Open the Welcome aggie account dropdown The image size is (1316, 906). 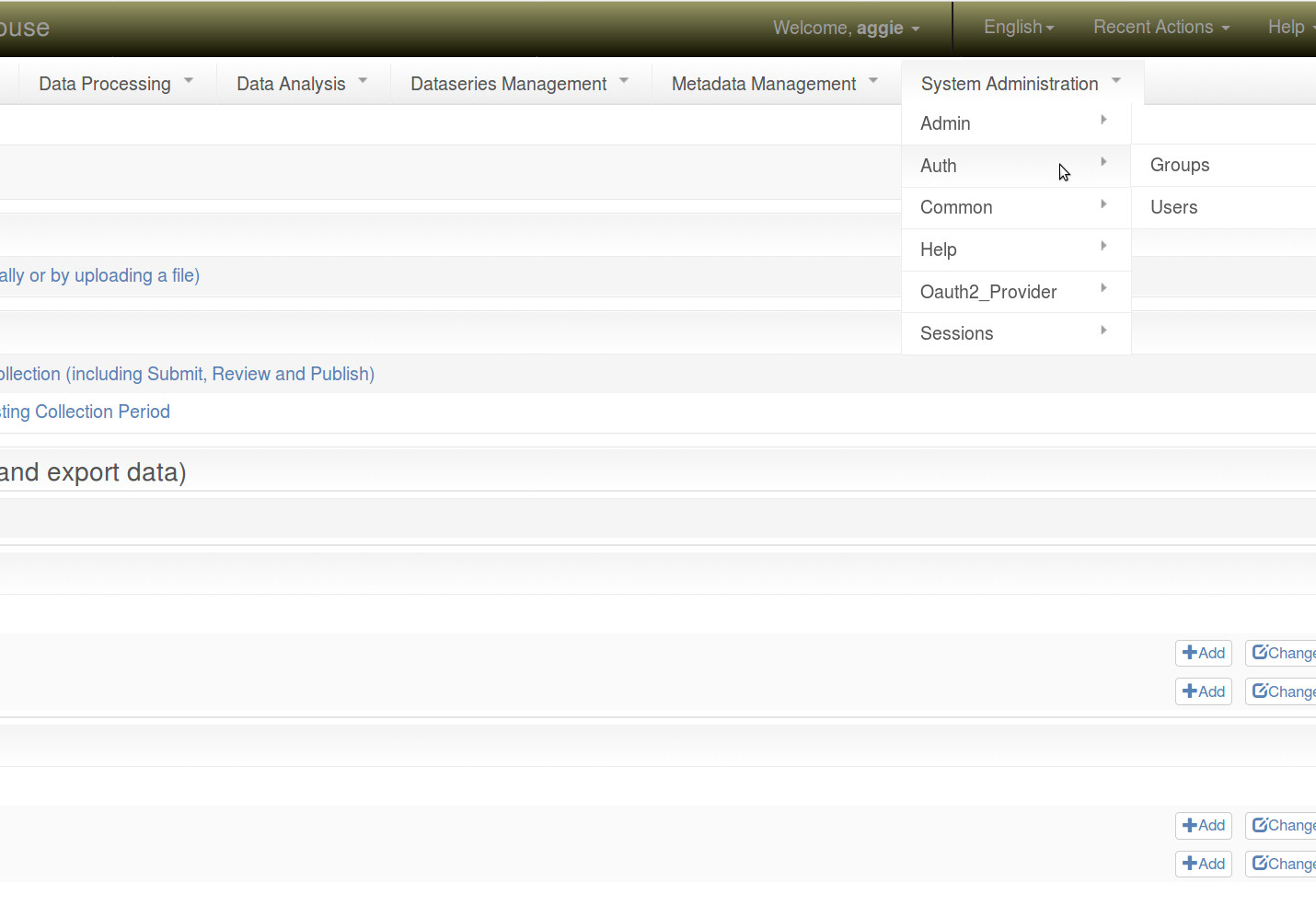(x=845, y=27)
